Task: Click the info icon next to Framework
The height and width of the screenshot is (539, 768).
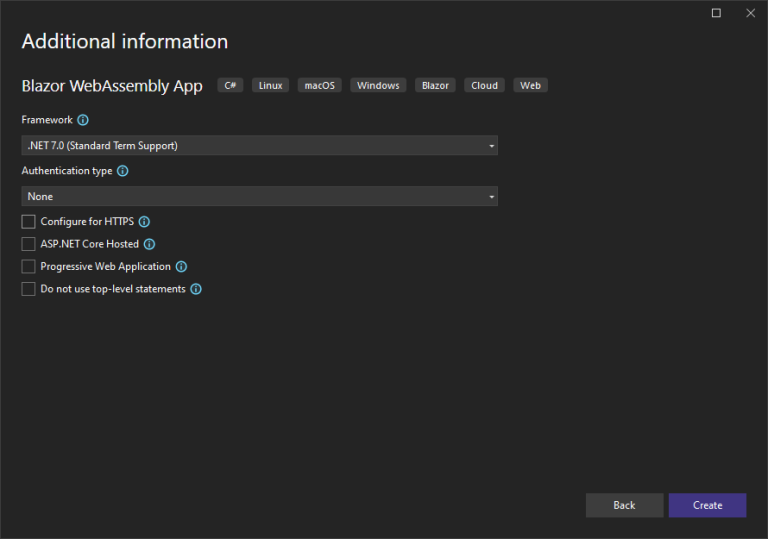Action: point(83,120)
